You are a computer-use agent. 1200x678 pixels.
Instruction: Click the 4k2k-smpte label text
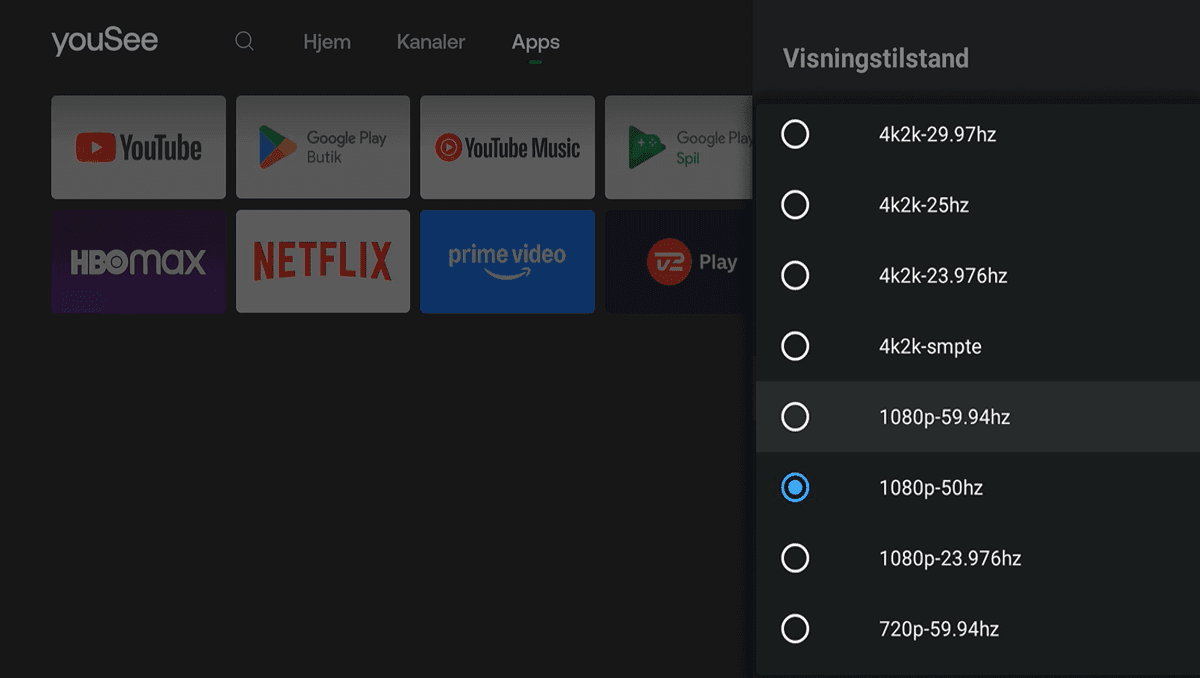(x=930, y=347)
